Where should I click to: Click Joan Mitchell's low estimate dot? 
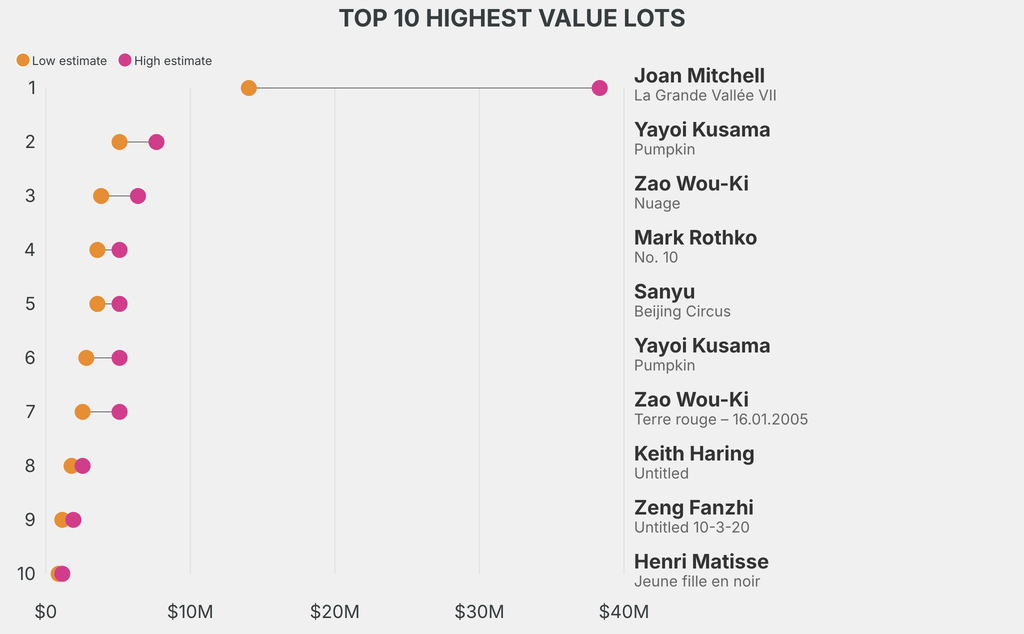coord(249,88)
